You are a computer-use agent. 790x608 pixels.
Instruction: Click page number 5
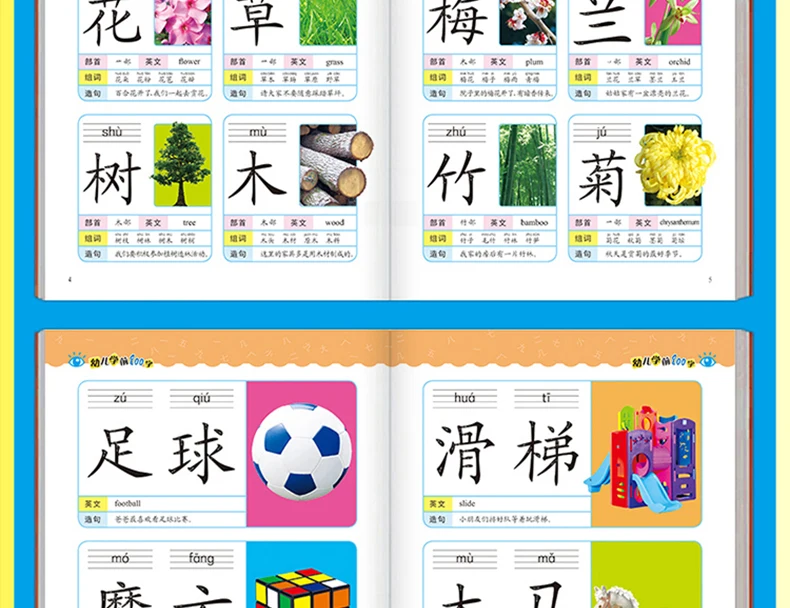710,280
